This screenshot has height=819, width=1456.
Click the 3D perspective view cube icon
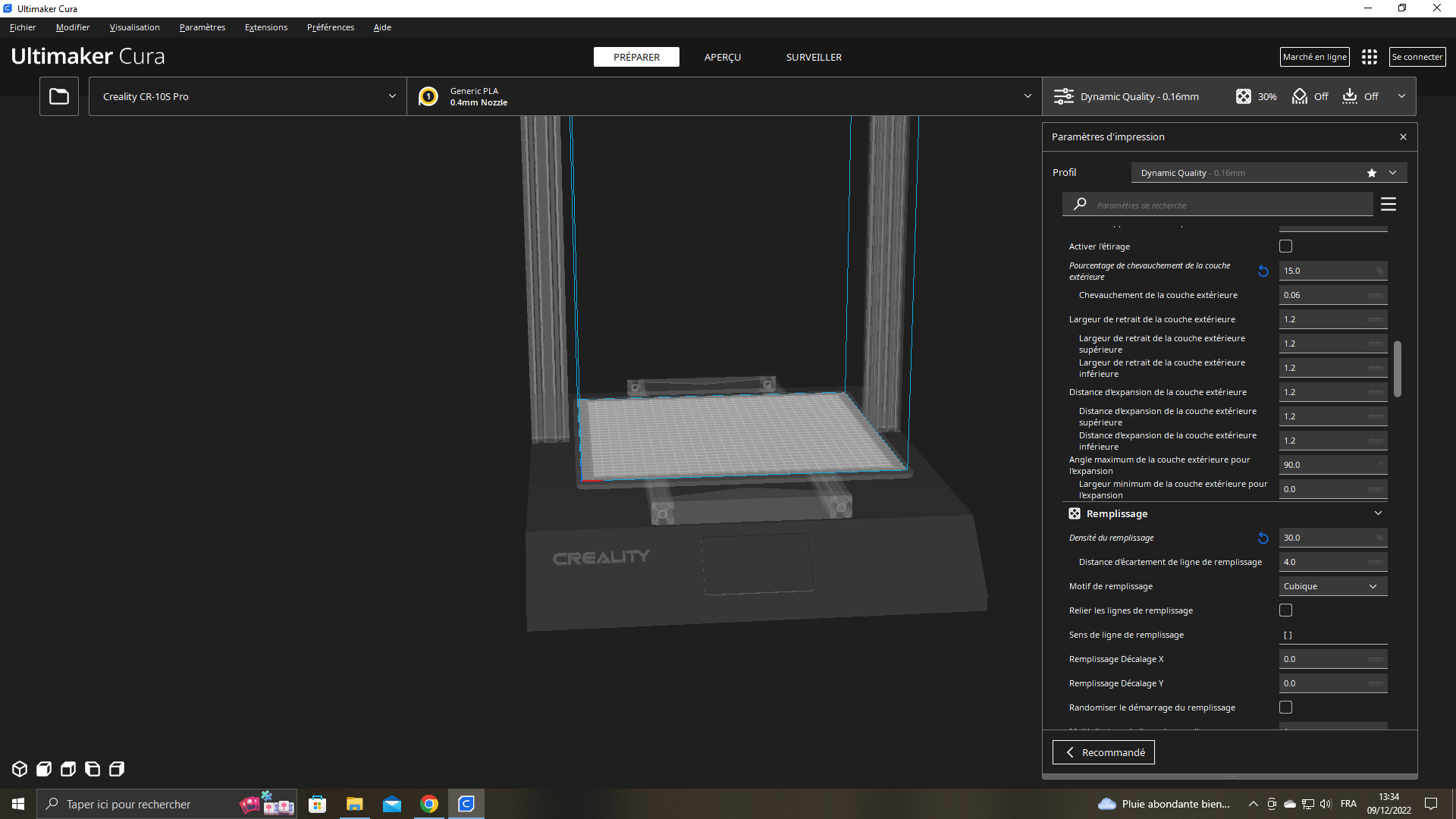20,769
